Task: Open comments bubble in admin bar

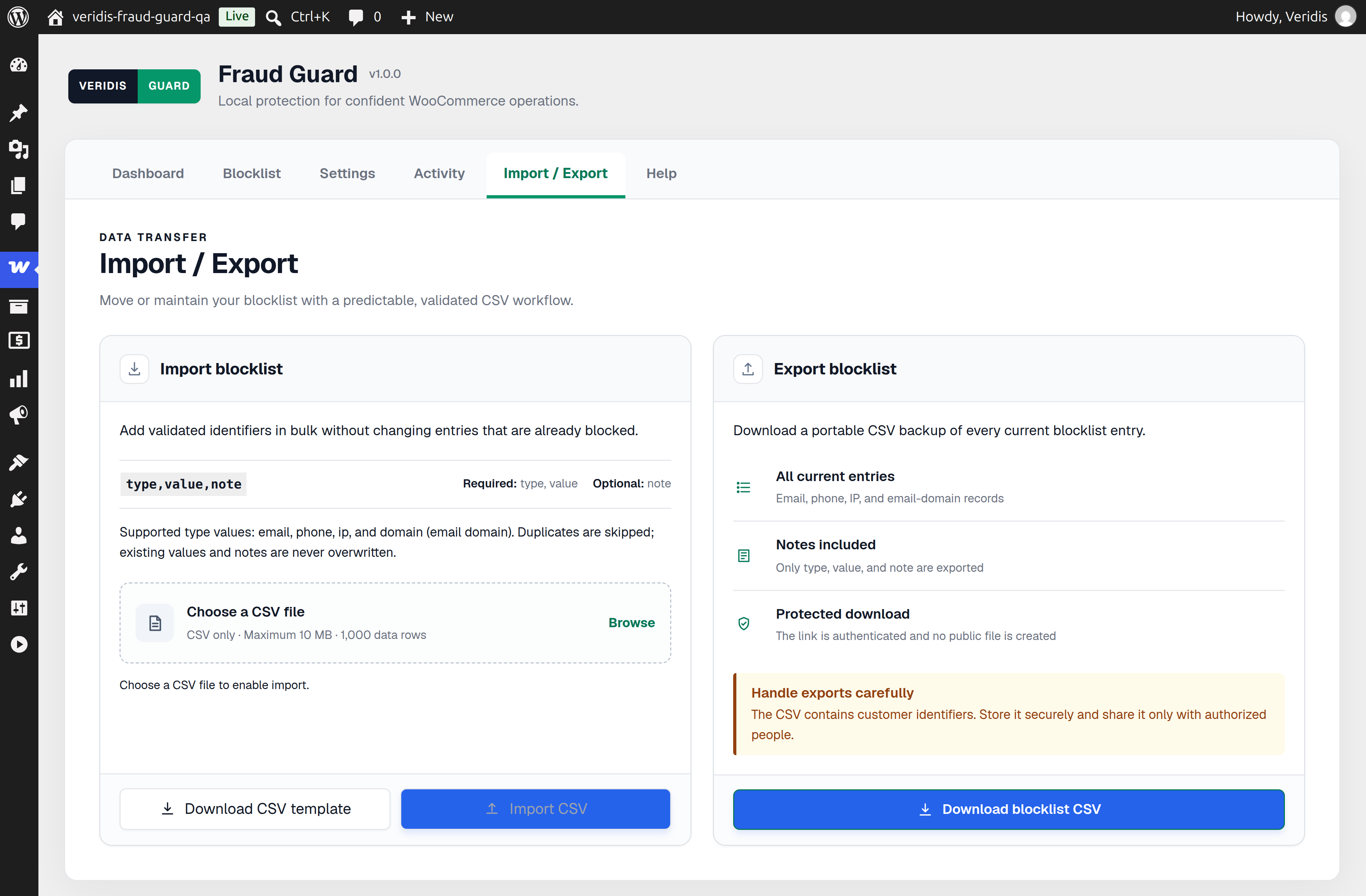Action: tap(365, 17)
